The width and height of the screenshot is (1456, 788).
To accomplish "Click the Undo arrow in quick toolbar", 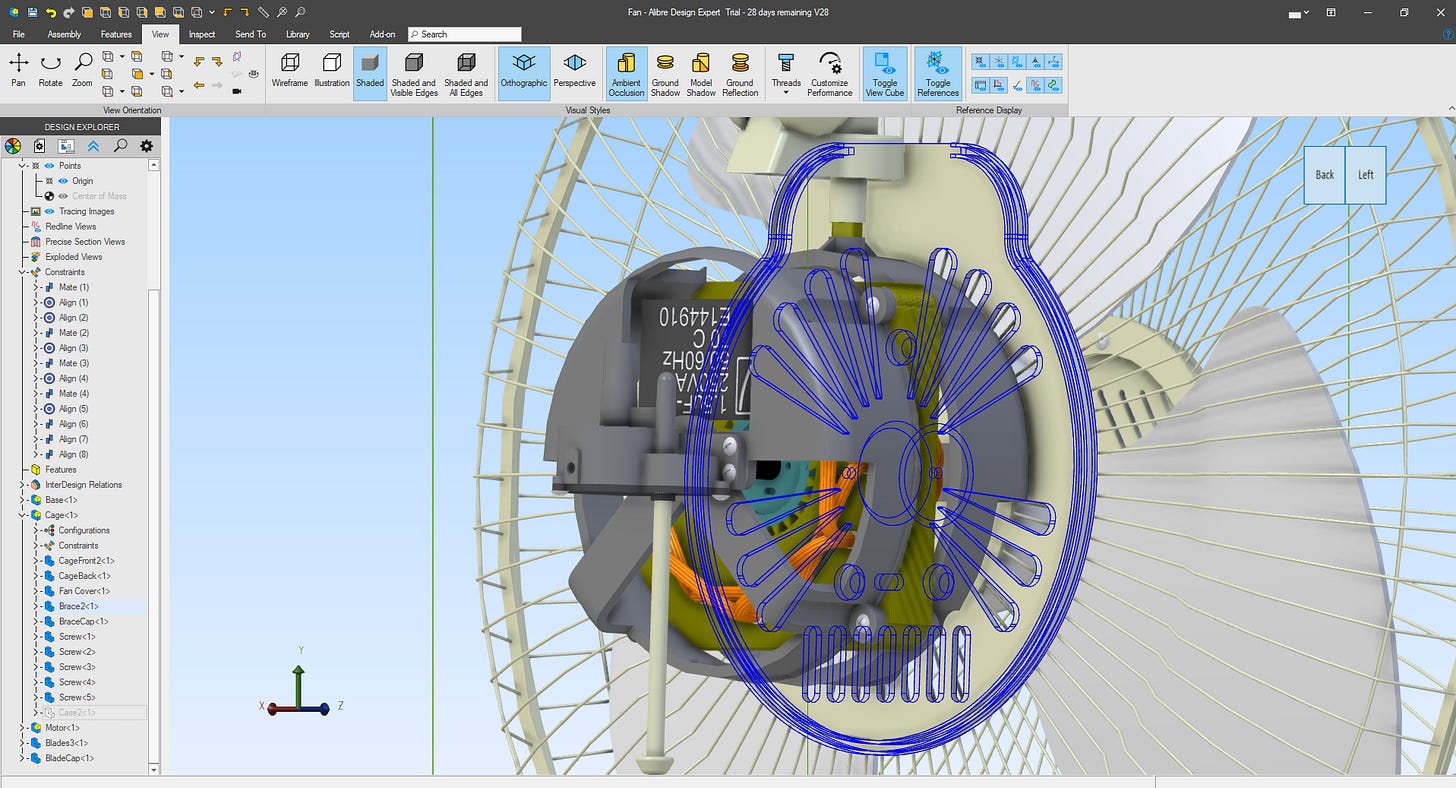I will click(50, 12).
